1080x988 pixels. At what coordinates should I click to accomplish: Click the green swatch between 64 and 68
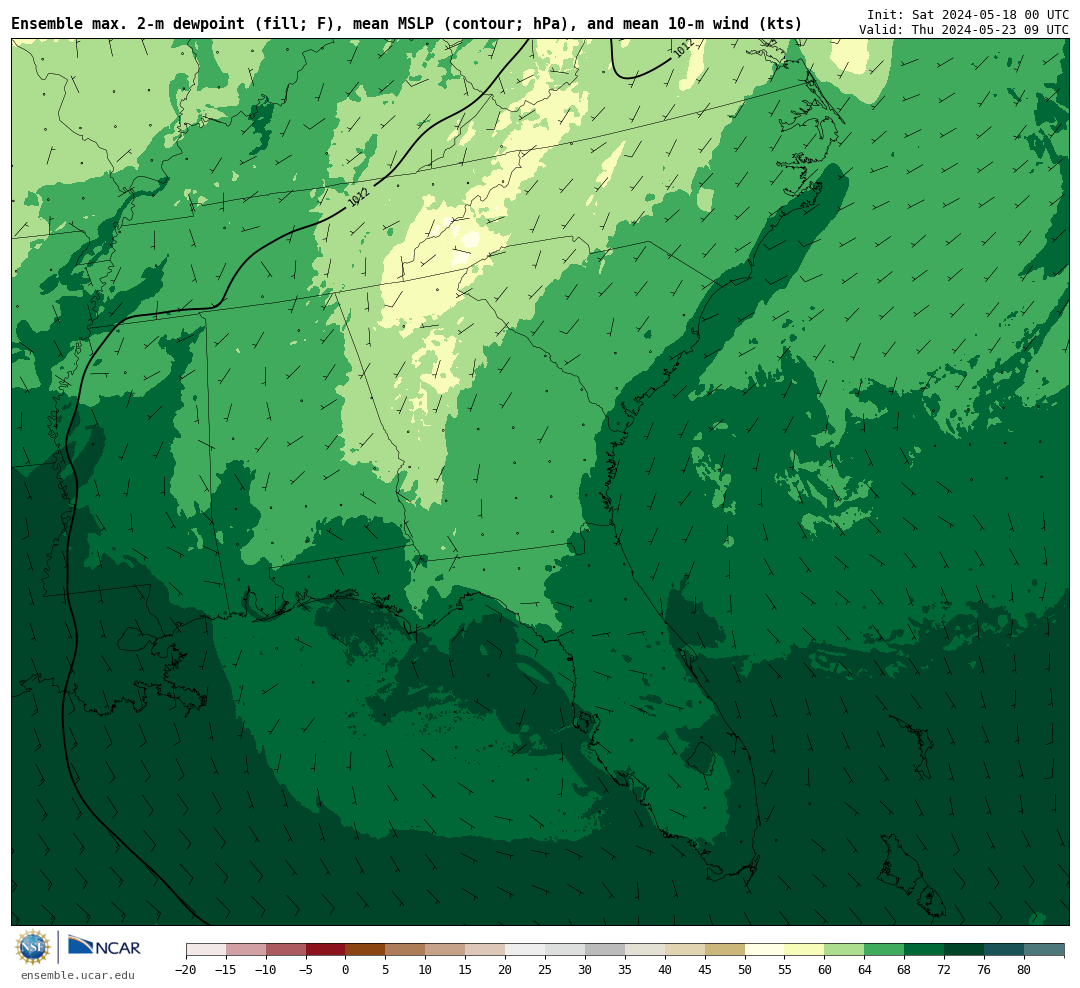coord(885,950)
